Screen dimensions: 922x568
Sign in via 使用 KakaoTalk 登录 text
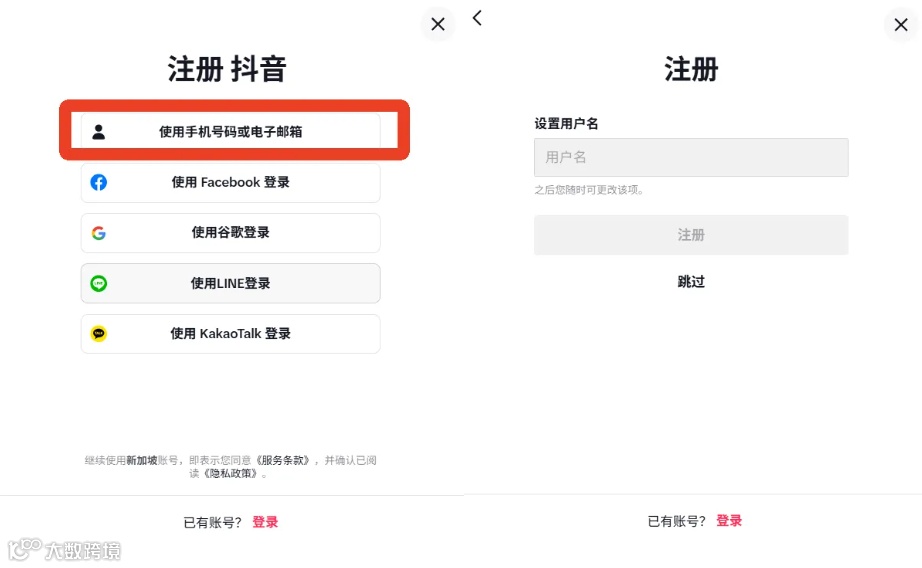[x=230, y=334]
